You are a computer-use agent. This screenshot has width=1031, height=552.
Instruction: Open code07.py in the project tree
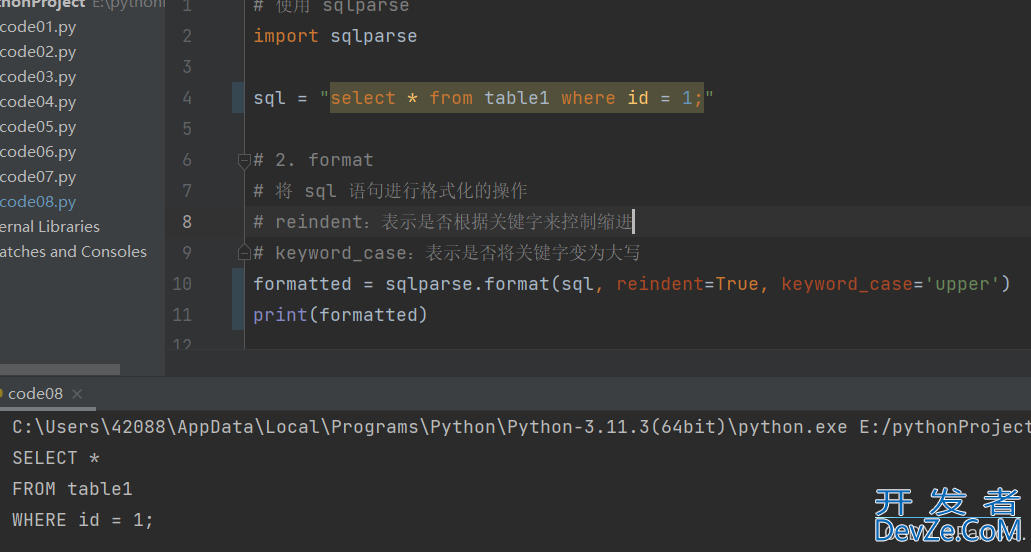point(38,177)
